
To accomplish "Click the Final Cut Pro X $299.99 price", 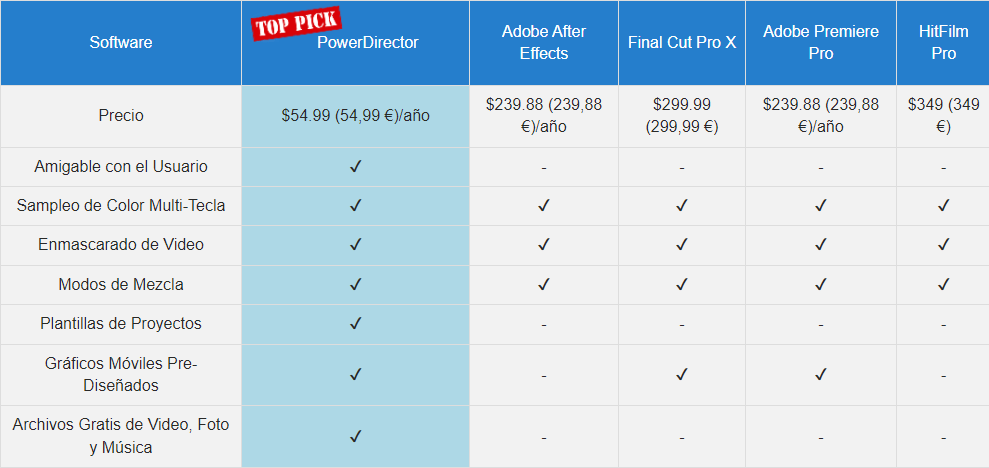I will [x=682, y=116].
